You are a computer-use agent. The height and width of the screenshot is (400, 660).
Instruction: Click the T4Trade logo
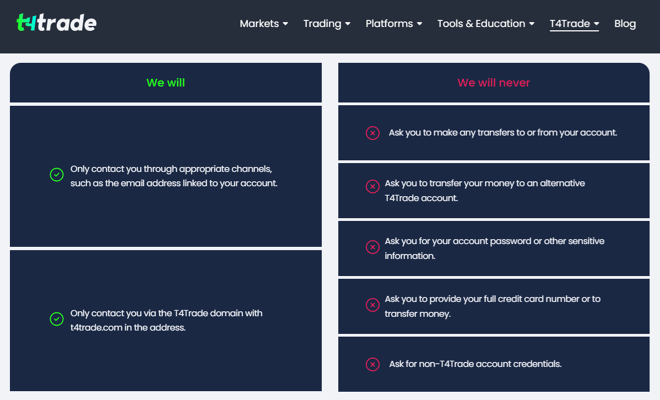tap(56, 23)
